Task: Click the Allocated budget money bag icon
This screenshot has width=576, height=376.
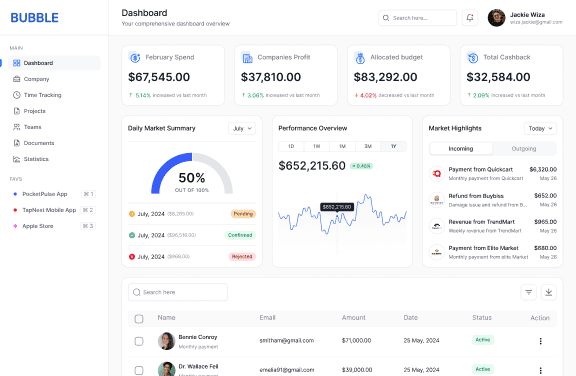Action: coord(360,58)
